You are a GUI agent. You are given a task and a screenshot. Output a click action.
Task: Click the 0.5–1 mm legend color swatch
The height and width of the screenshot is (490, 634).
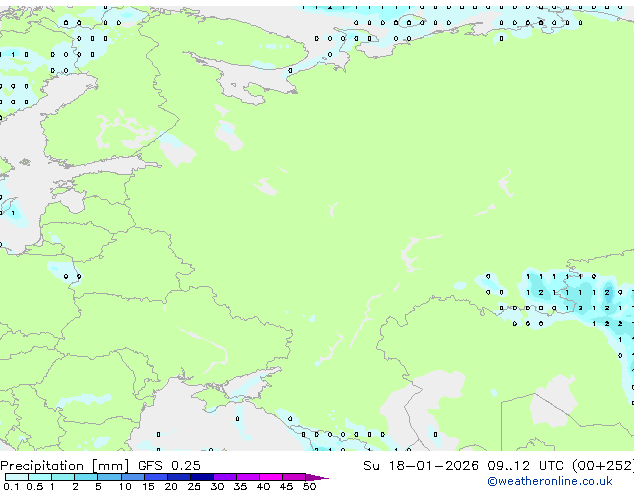(40, 477)
